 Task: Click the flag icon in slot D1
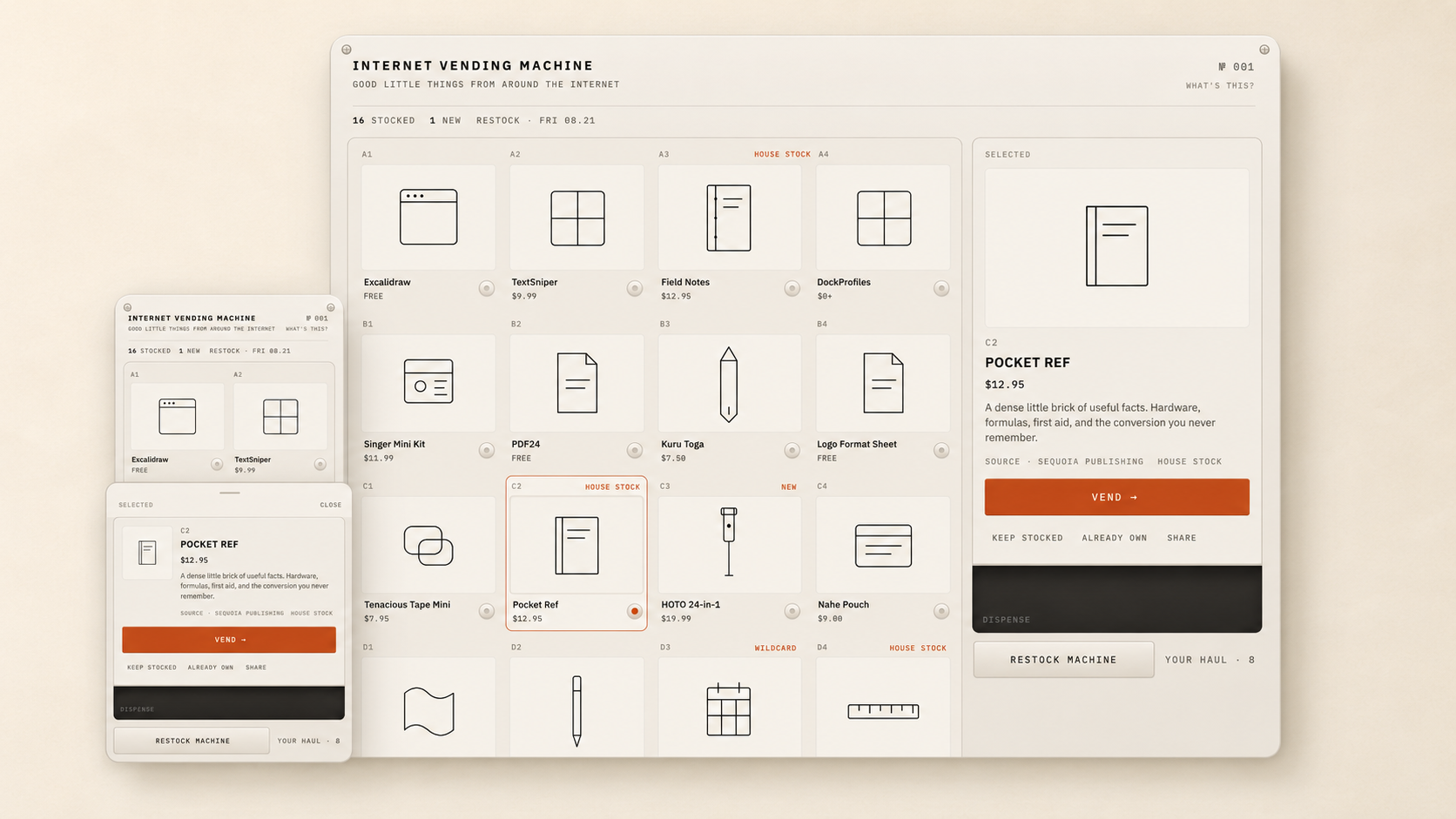point(428,711)
